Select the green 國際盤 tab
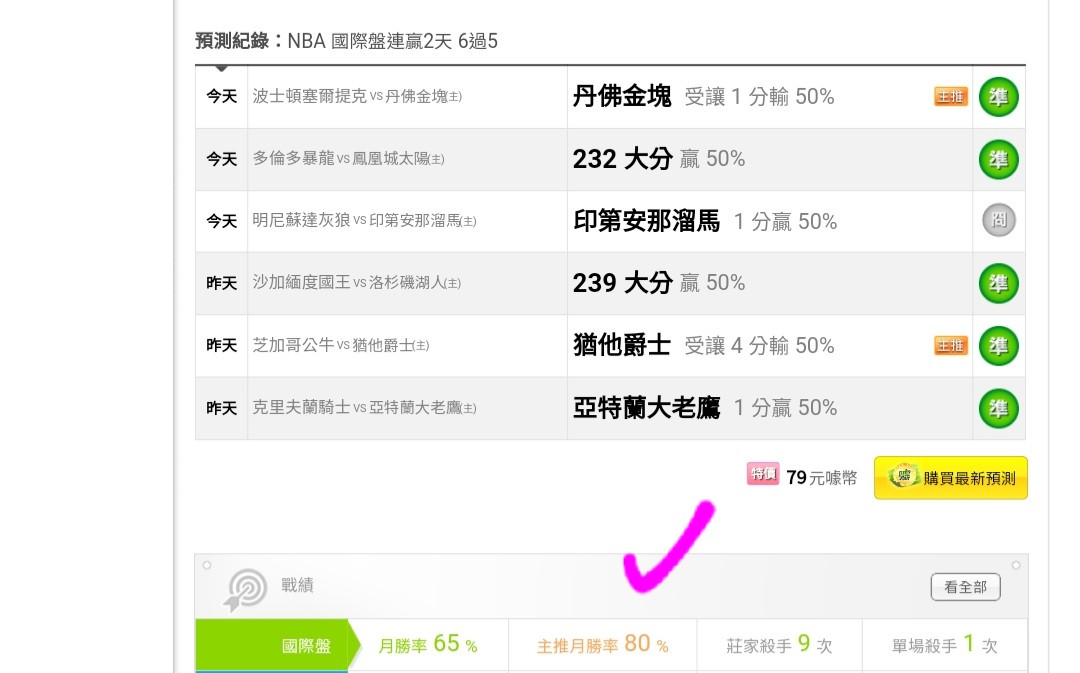Viewport: 1080px width, 673px height. [278, 645]
